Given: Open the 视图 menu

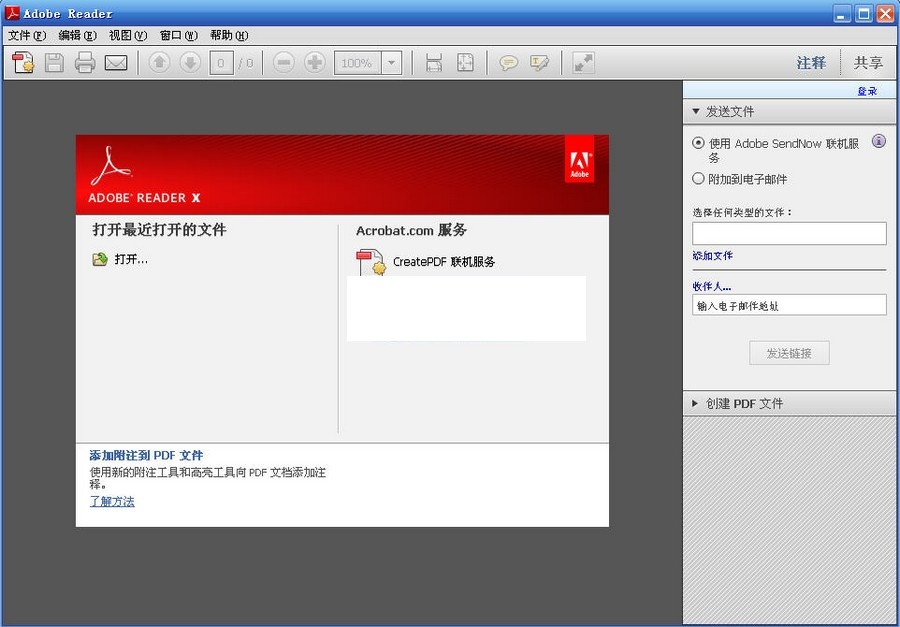Looking at the screenshot, I should pos(128,36).
